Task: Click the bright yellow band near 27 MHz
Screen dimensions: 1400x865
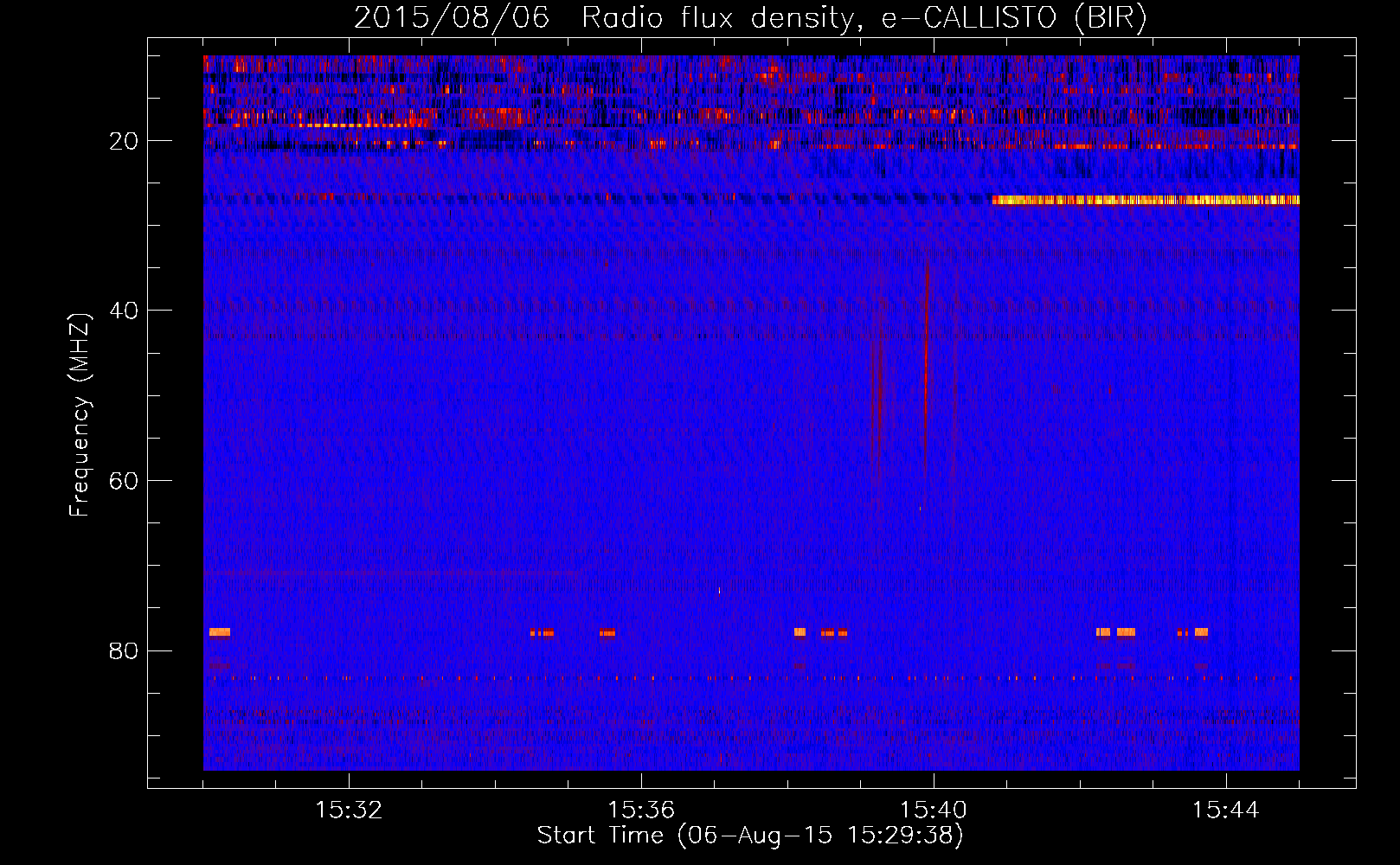Action: (x=1146, y=200)
